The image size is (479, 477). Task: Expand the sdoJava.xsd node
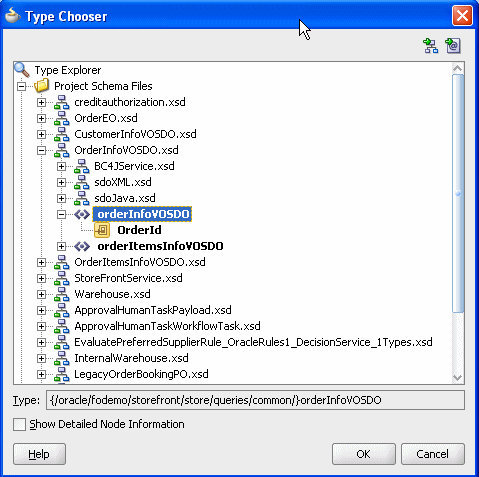tap(61, 198)
